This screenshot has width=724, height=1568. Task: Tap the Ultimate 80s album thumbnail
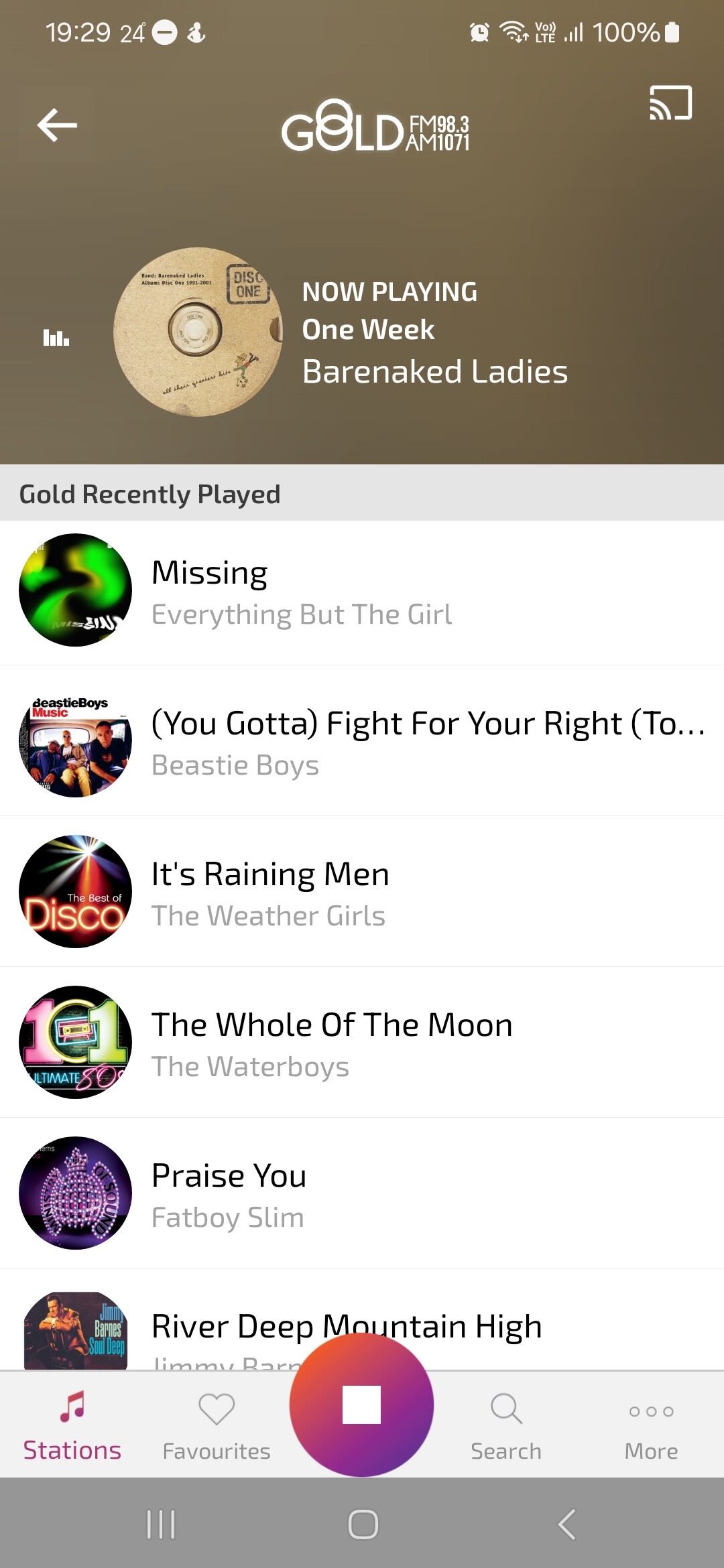pyautogui.click(x=75, y=1042)
